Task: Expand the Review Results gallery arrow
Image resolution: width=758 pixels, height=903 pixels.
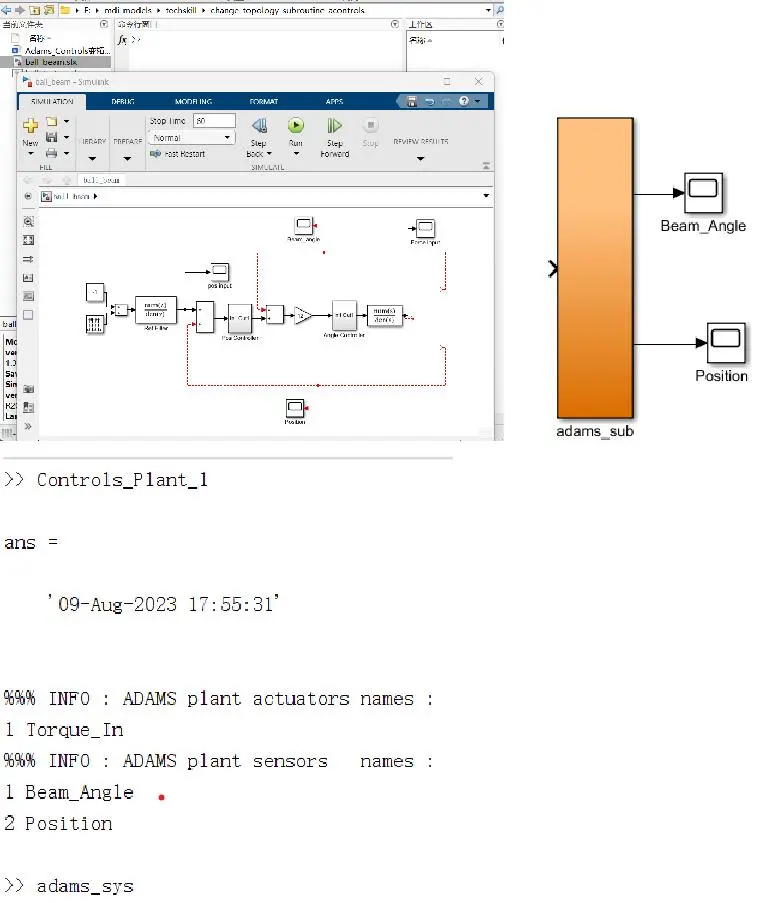Action: [420, 158]
